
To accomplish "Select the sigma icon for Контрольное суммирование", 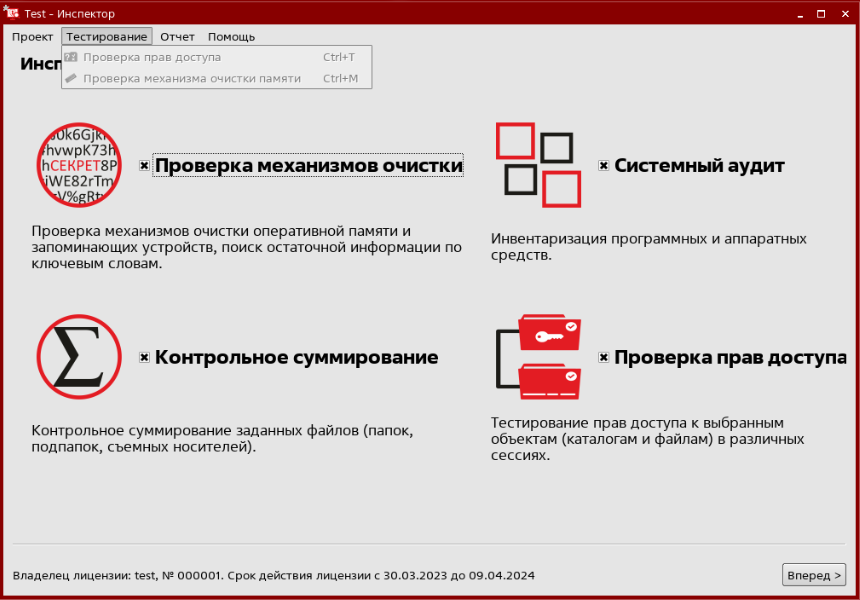I will pyautogui.click(x=79, y=357).
